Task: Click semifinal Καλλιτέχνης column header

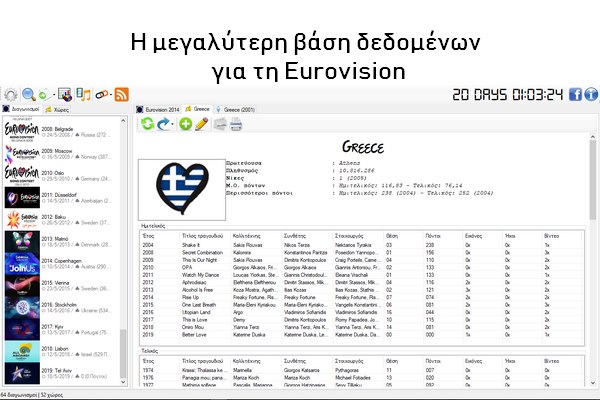Action: (x=256, y=236)
